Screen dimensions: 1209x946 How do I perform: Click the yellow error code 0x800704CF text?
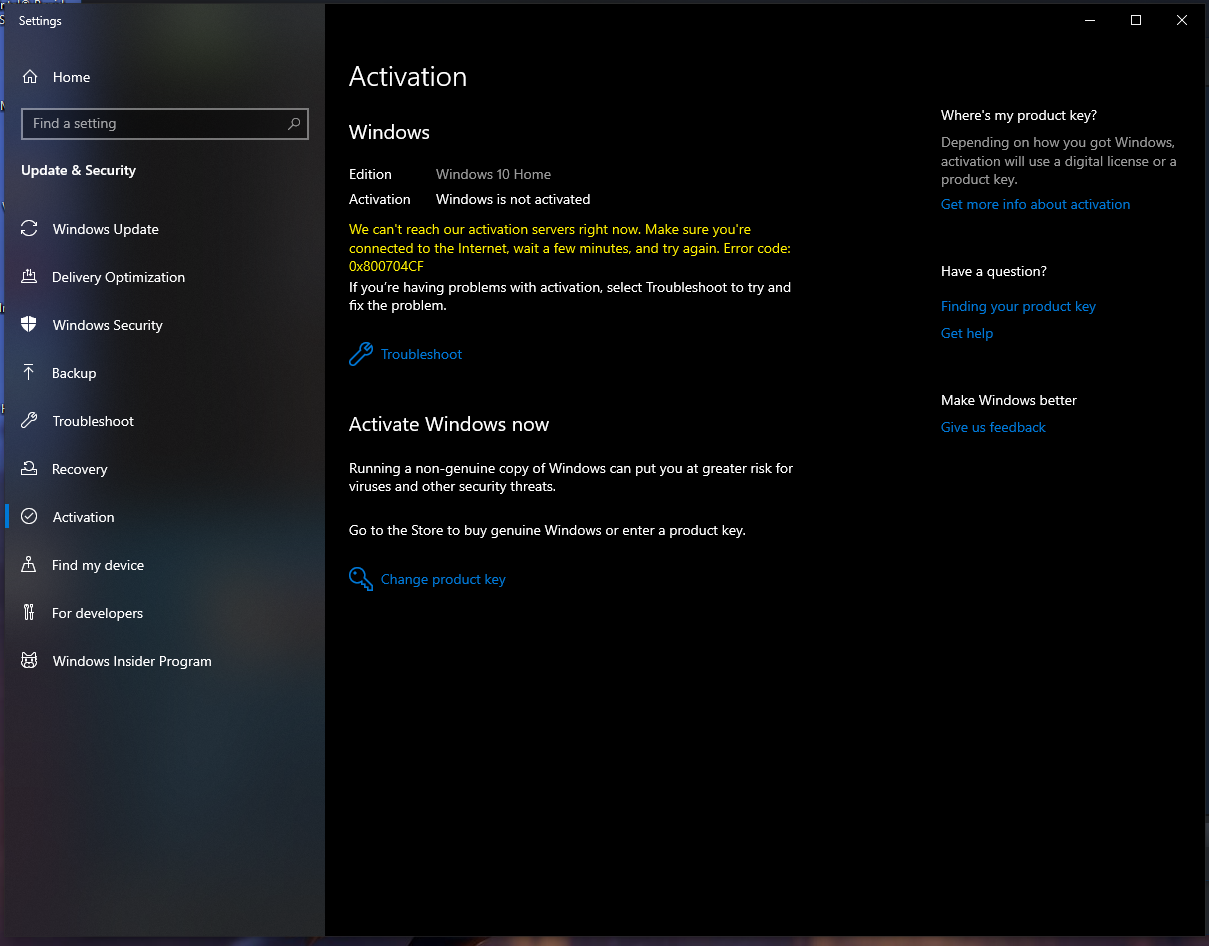pos(386,266)
